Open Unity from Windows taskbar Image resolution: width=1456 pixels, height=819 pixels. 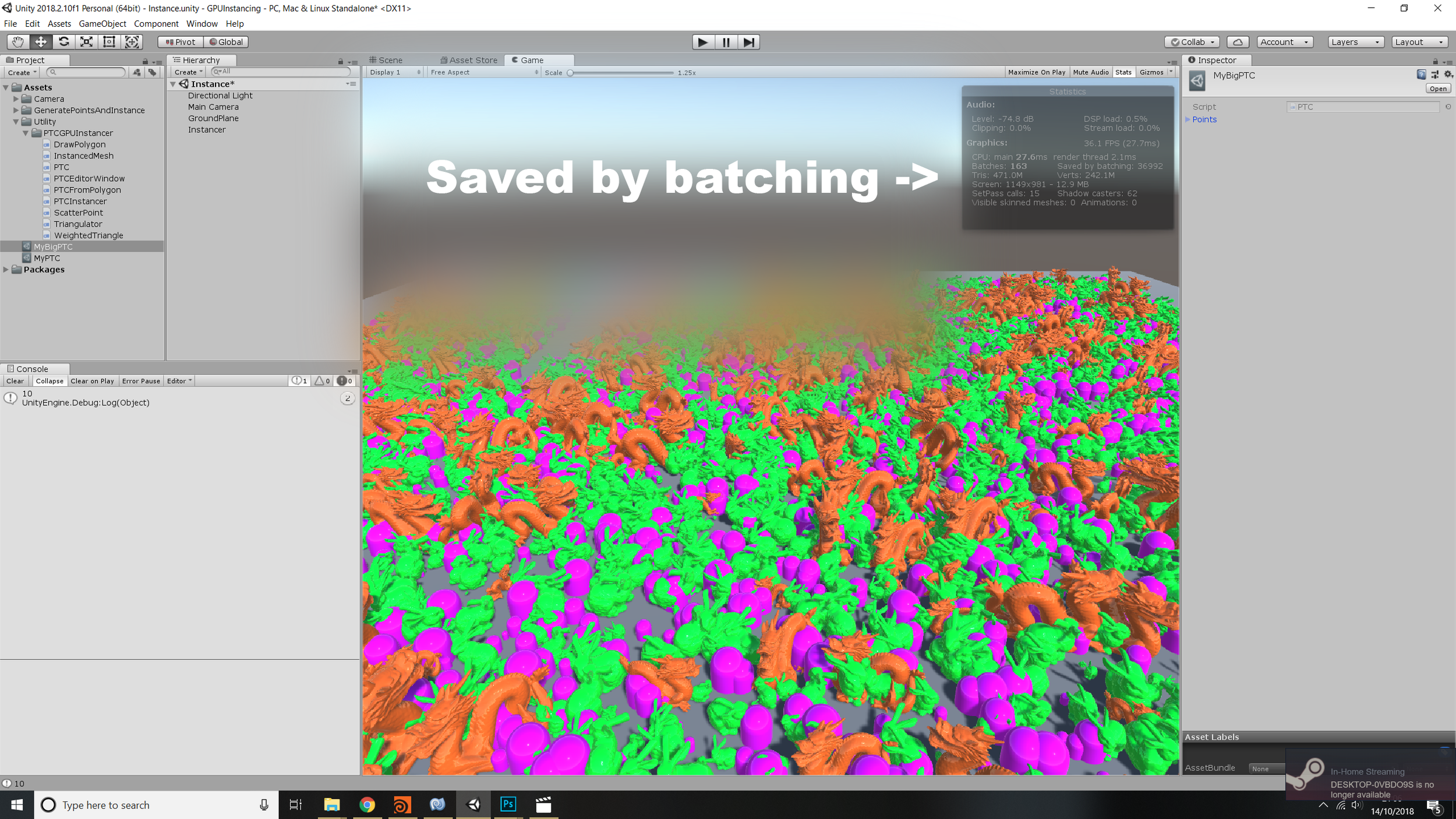pos(474,805)
